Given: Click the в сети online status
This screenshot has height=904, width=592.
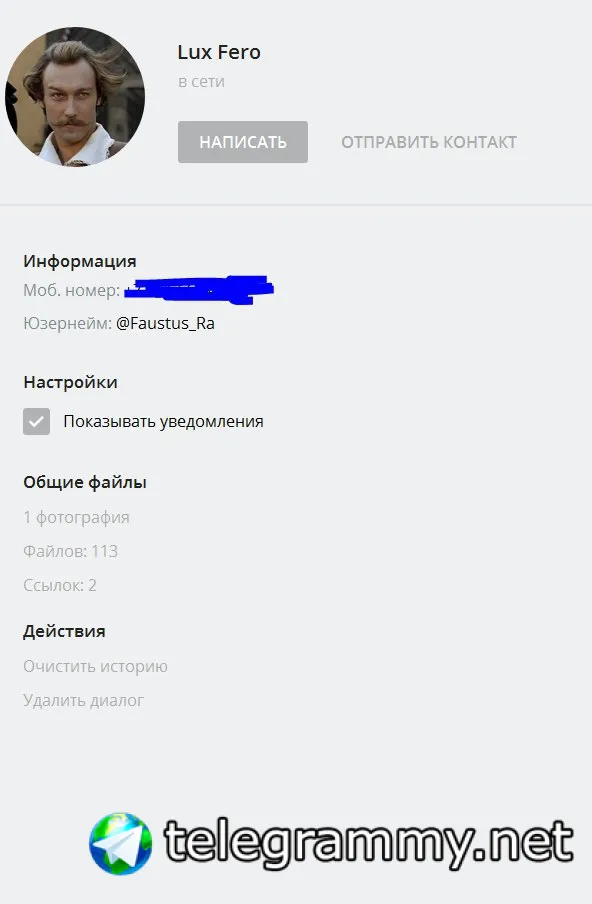Looking at the screenshot, I should point(201,82).
